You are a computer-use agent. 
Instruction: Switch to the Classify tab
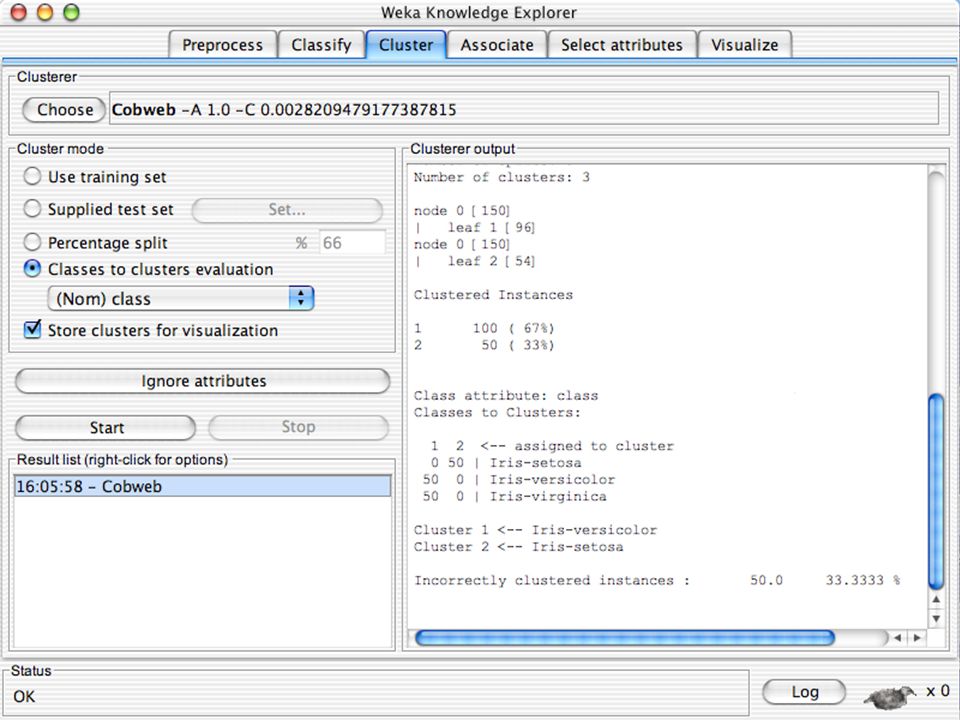(321, 45)
